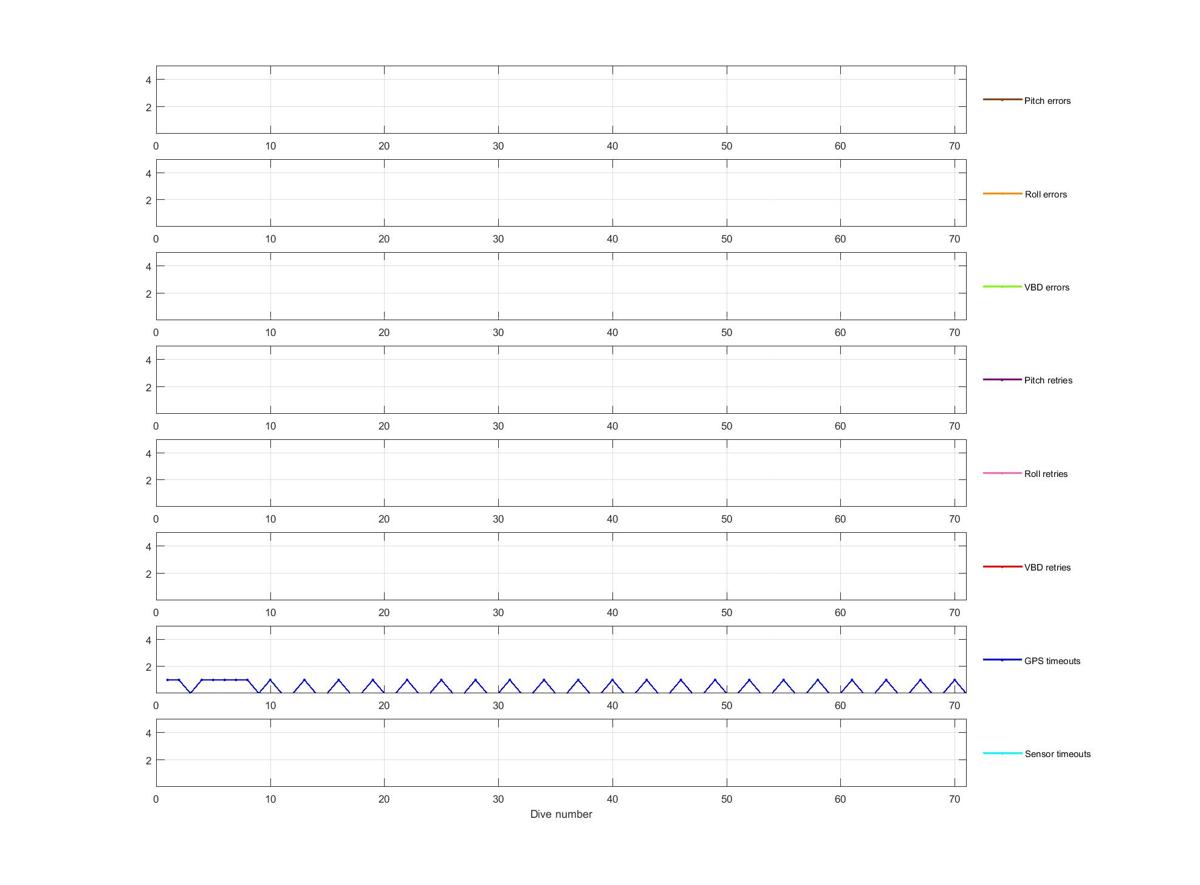Click the GPS timeouts peak at dive 40
Image resolution: width=1200 pixels, height=885 pixels.
point(612,680)
